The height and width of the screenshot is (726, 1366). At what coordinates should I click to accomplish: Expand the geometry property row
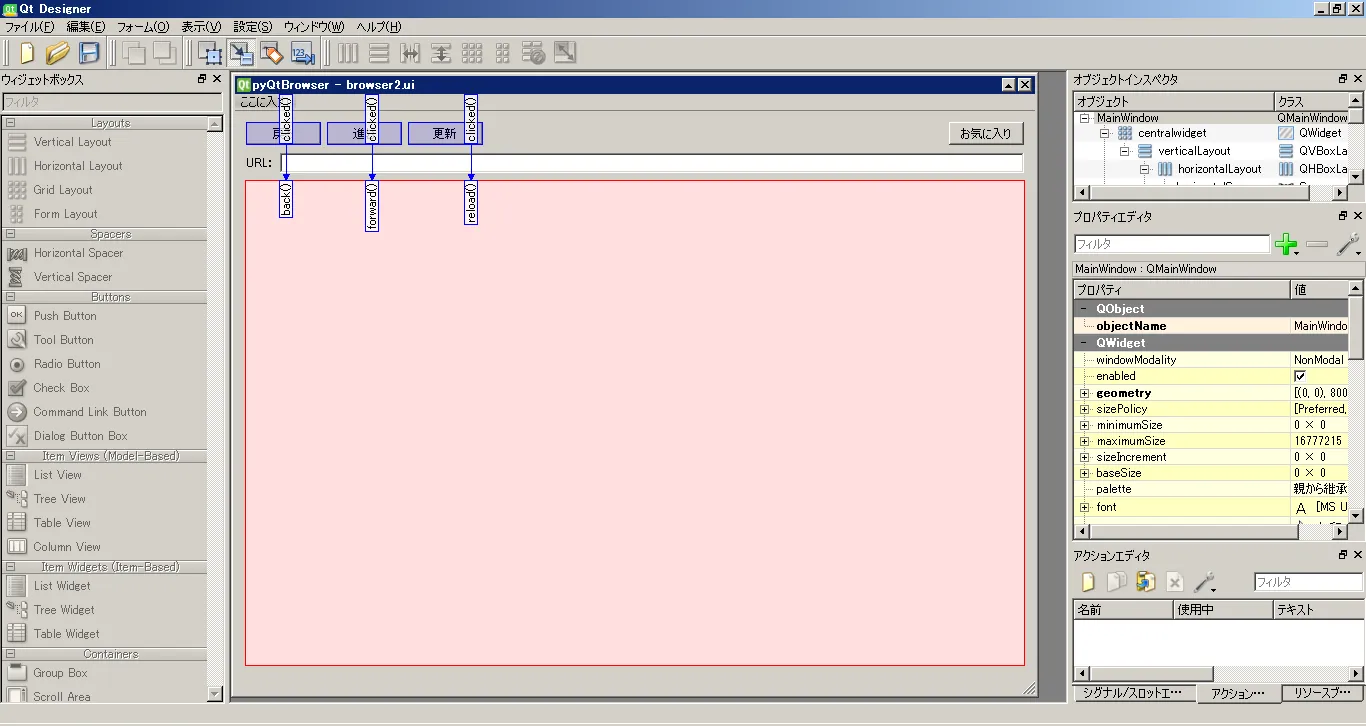click(1084, 393)
